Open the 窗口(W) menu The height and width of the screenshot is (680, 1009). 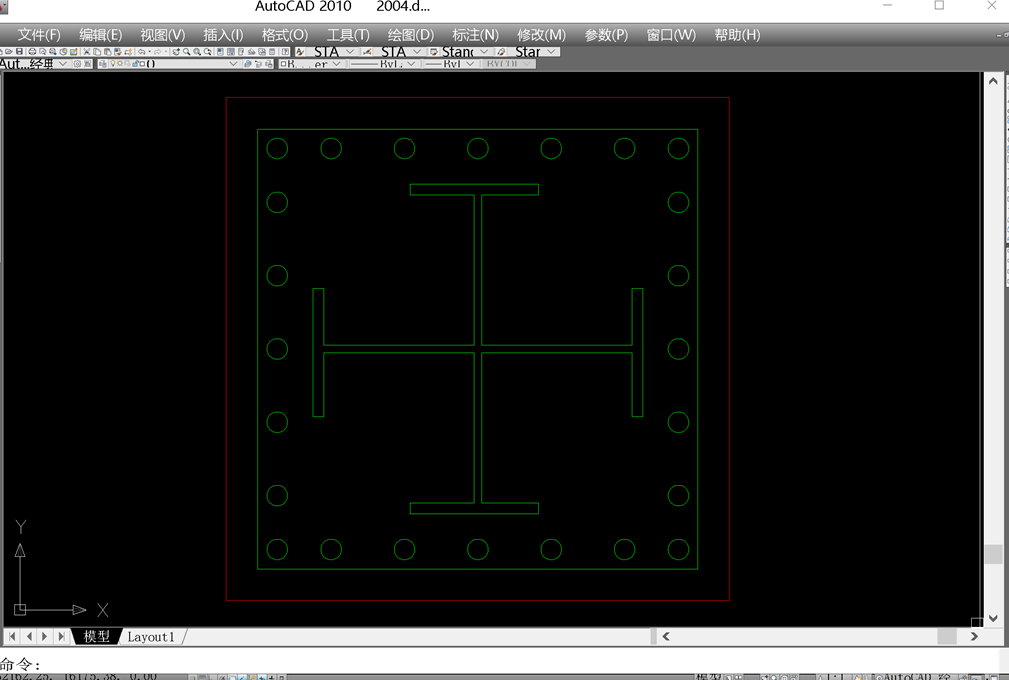tap(671, 35)
